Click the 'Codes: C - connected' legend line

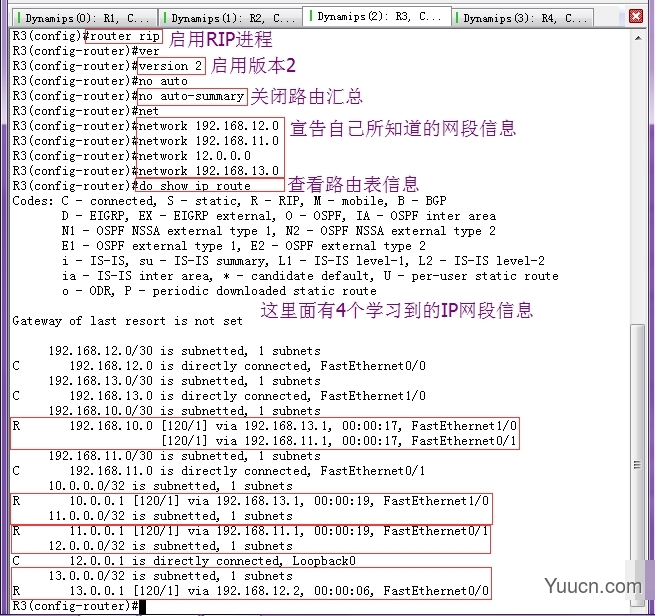229,201
